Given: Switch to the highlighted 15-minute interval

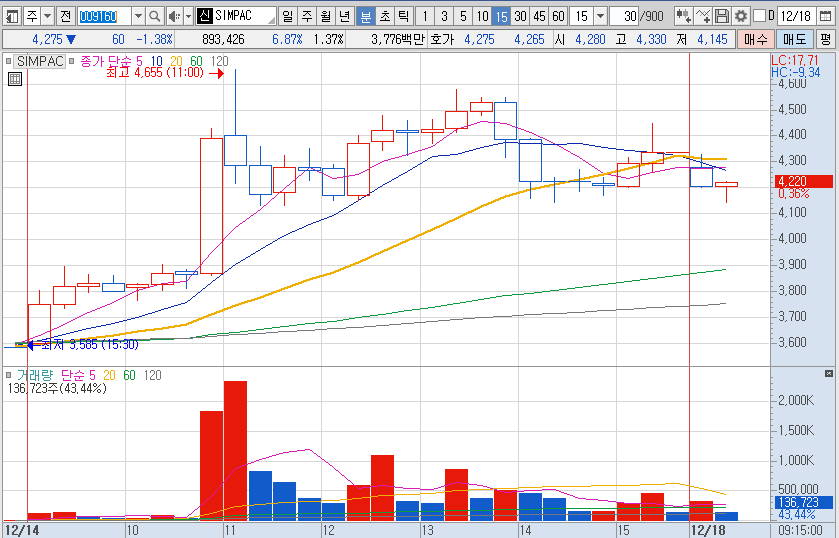Looking at the screenshot, I should 501,16.
